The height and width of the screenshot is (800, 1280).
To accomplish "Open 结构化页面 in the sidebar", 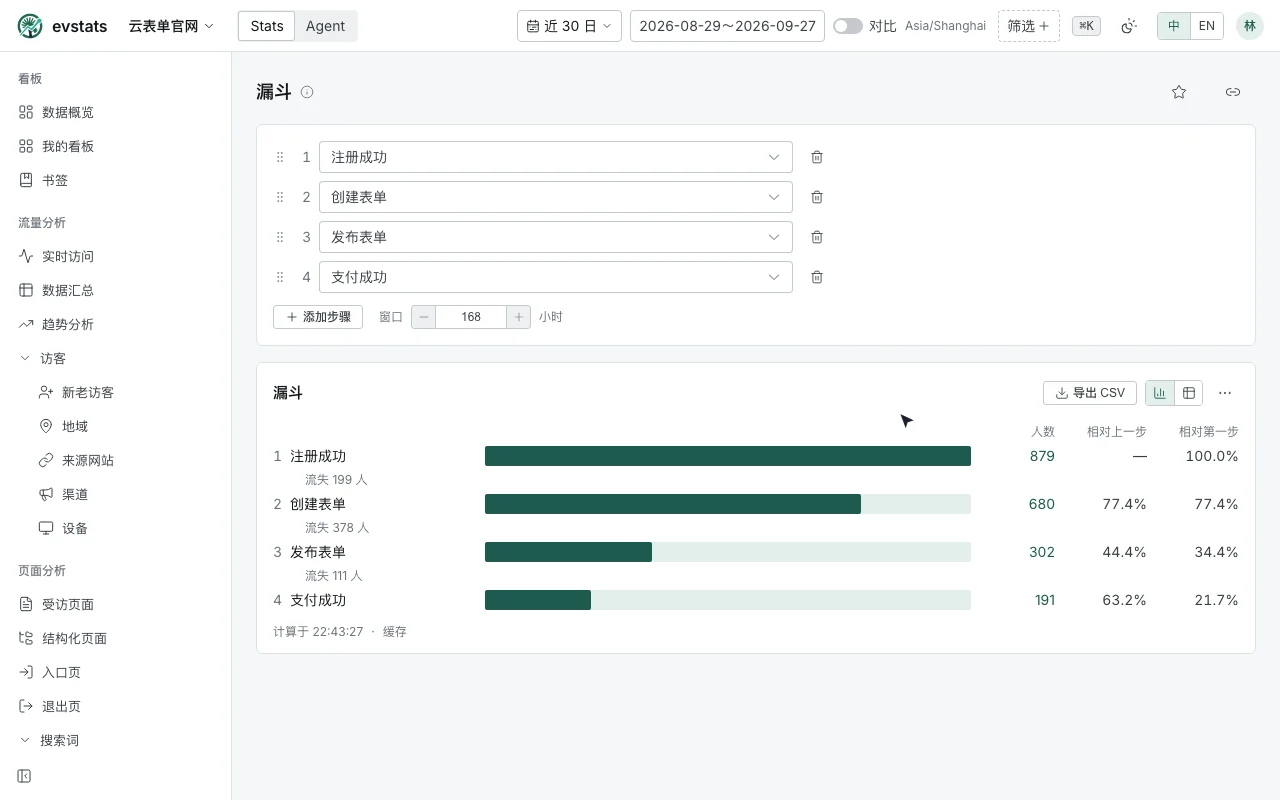I will 115,638.
